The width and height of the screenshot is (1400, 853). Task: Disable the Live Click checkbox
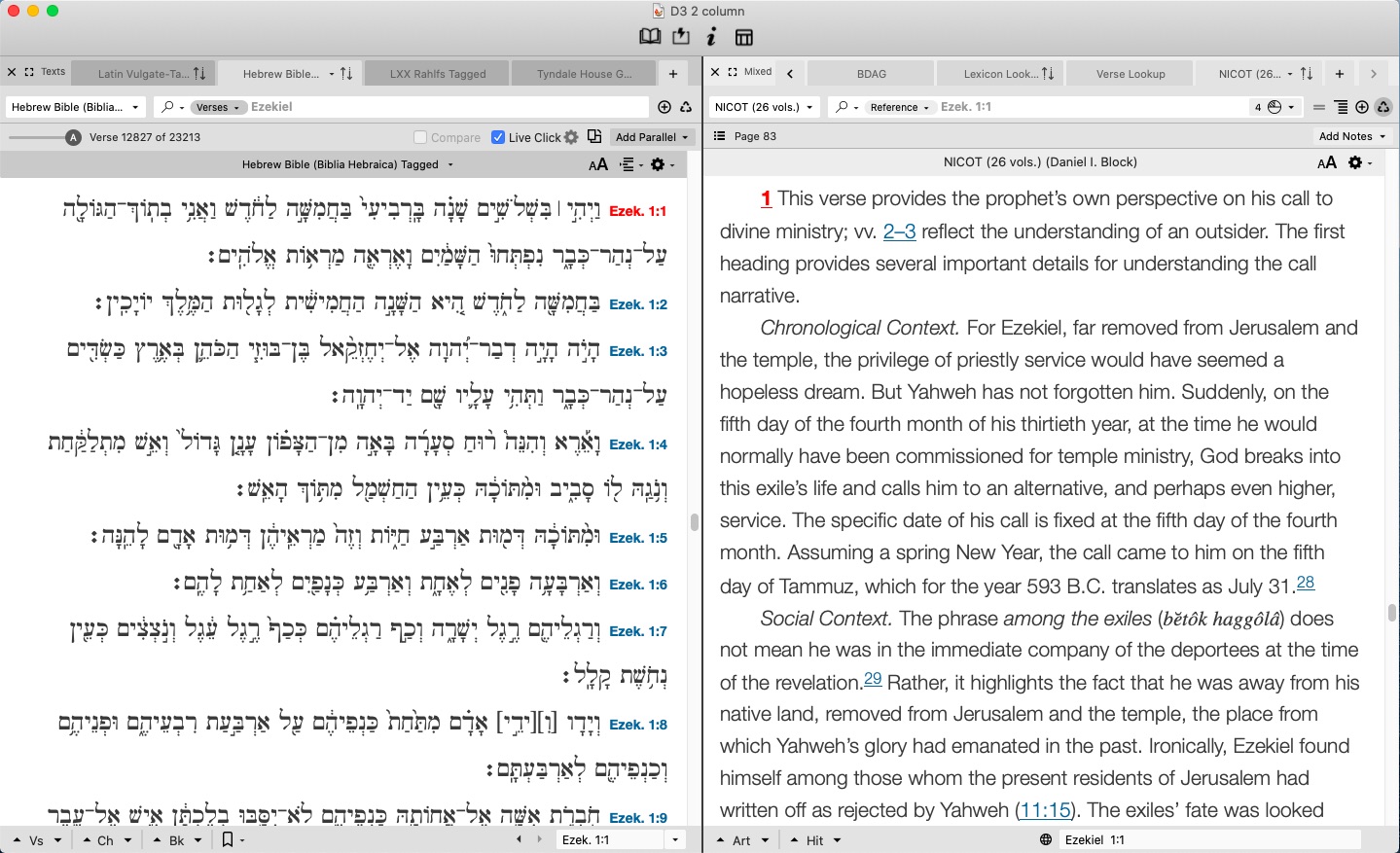pos(498,137)
